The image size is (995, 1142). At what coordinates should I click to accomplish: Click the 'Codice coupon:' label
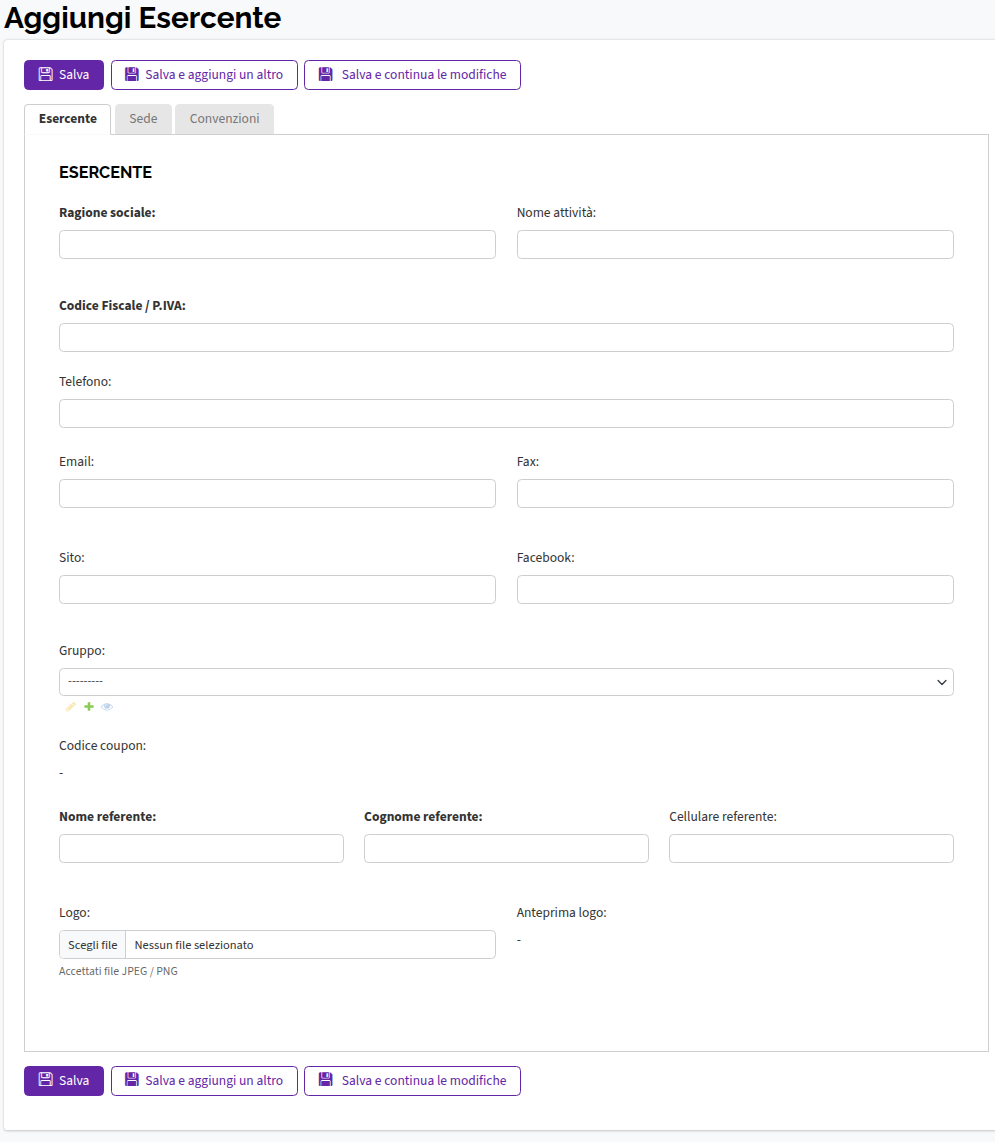pos(103,746)
